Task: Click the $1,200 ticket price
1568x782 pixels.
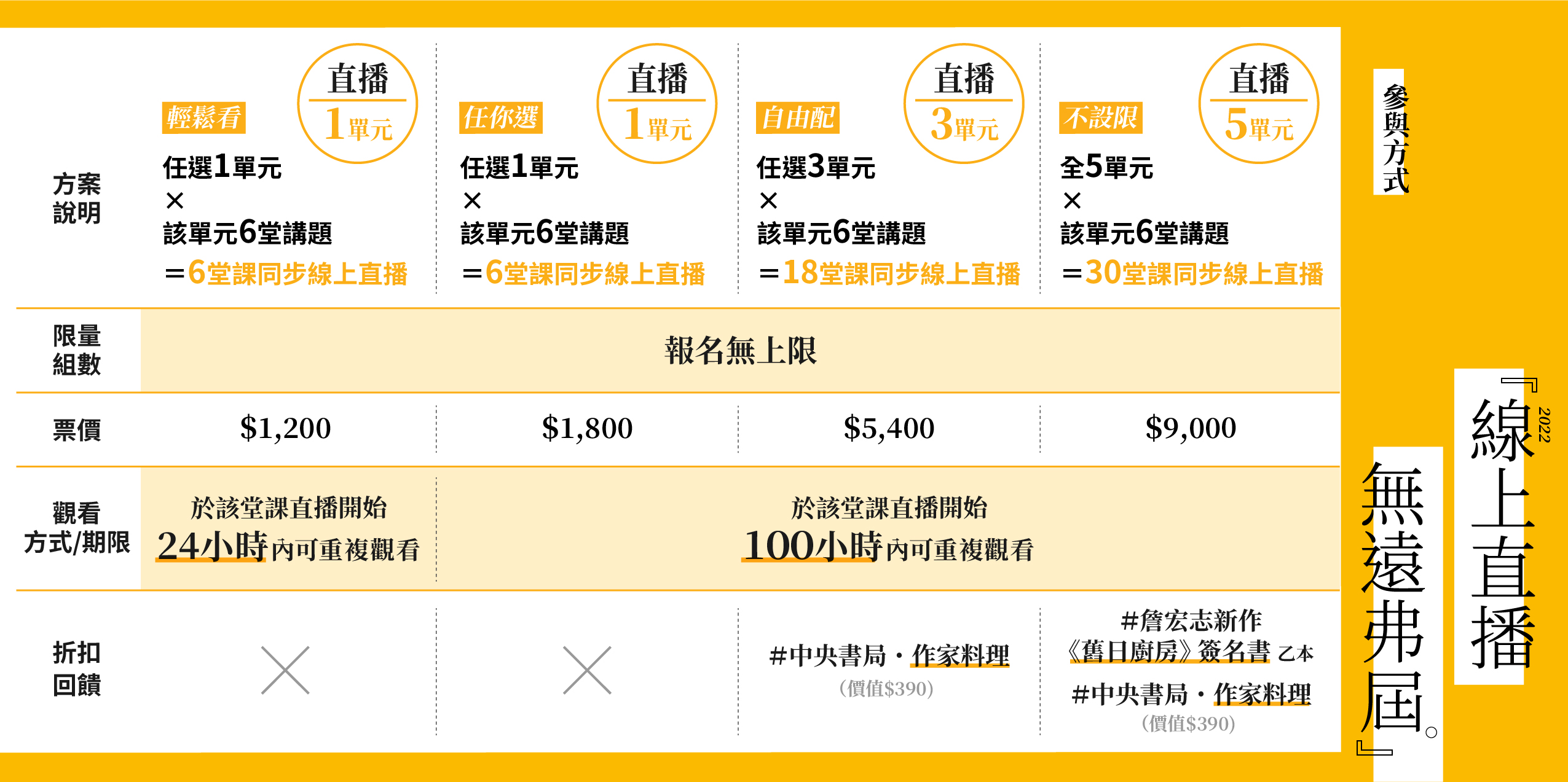Action: pyautogui.click(x=285, y=428)
